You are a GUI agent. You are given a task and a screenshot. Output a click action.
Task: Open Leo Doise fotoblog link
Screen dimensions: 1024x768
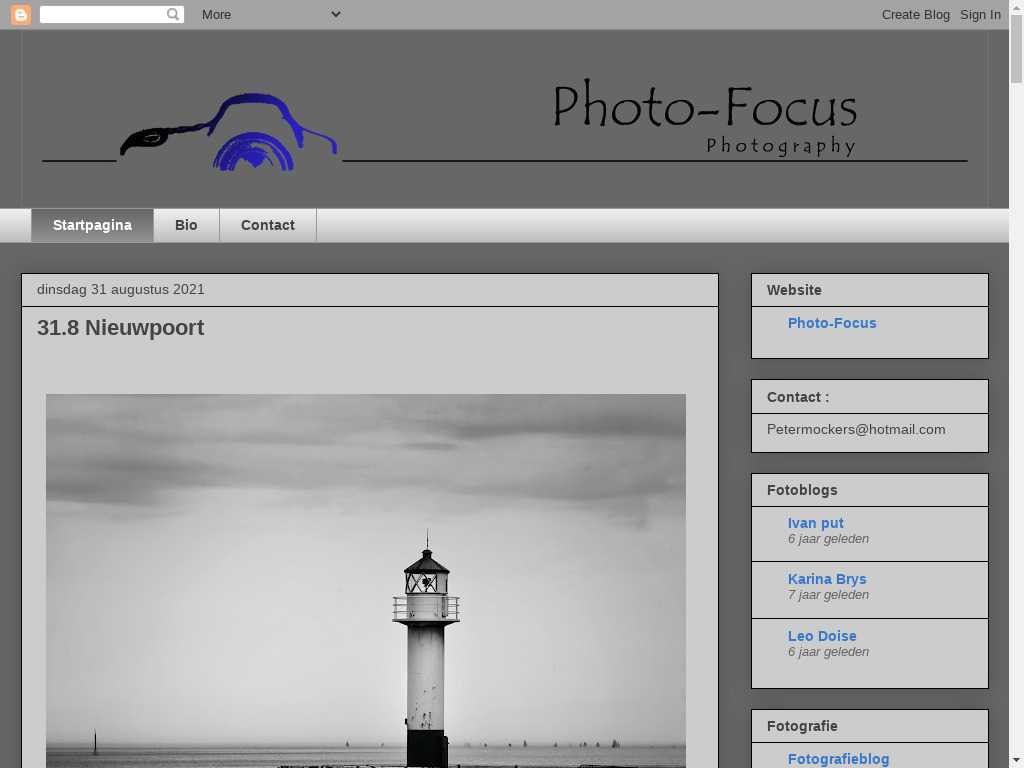click(x=821, y=636)
